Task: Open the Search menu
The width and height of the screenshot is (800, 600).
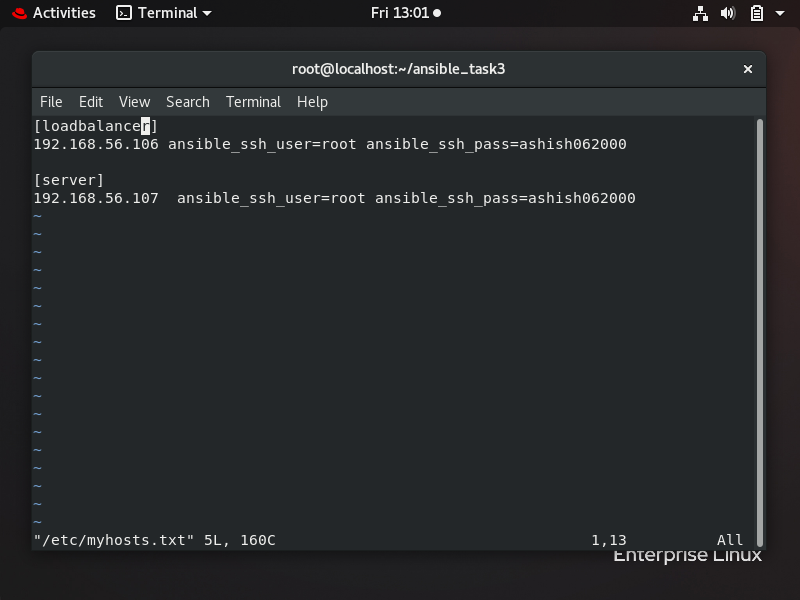Action: point(187,101)
